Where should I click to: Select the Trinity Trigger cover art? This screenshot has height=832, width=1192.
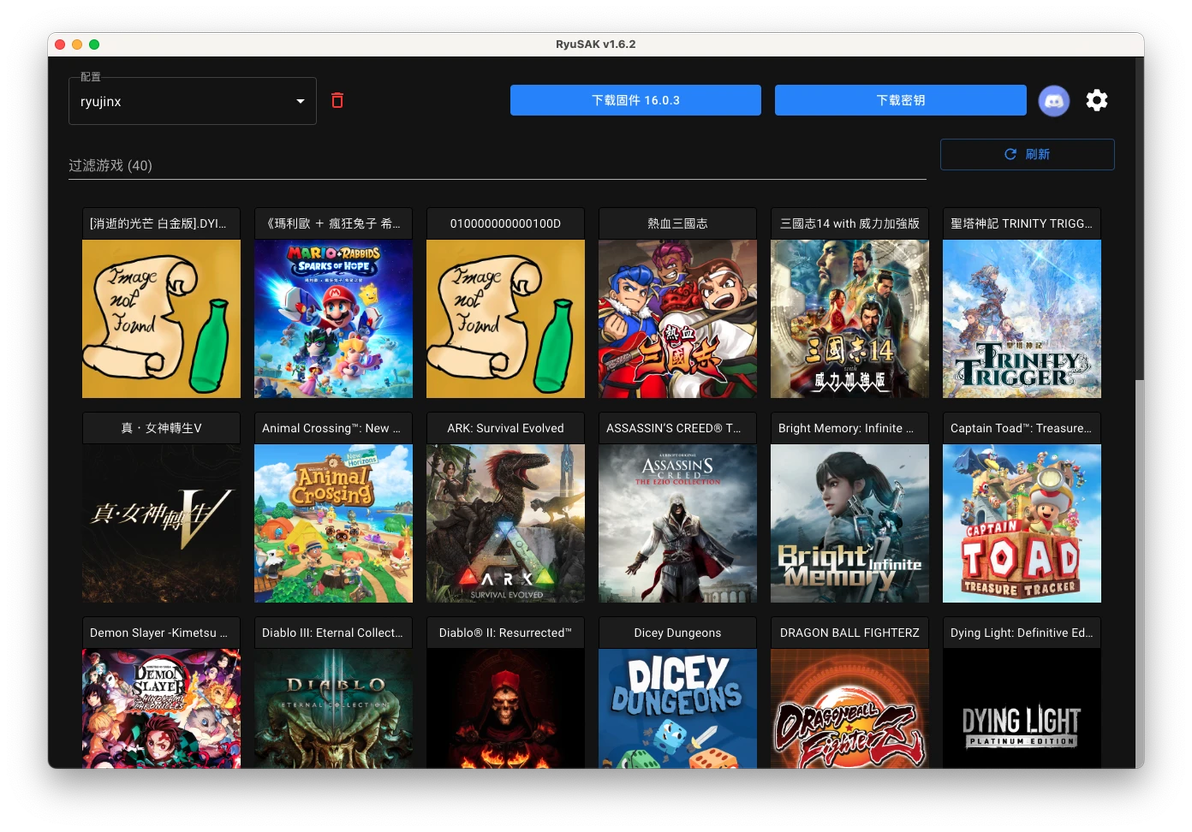pyautogui.click(x=1022, y=319)
